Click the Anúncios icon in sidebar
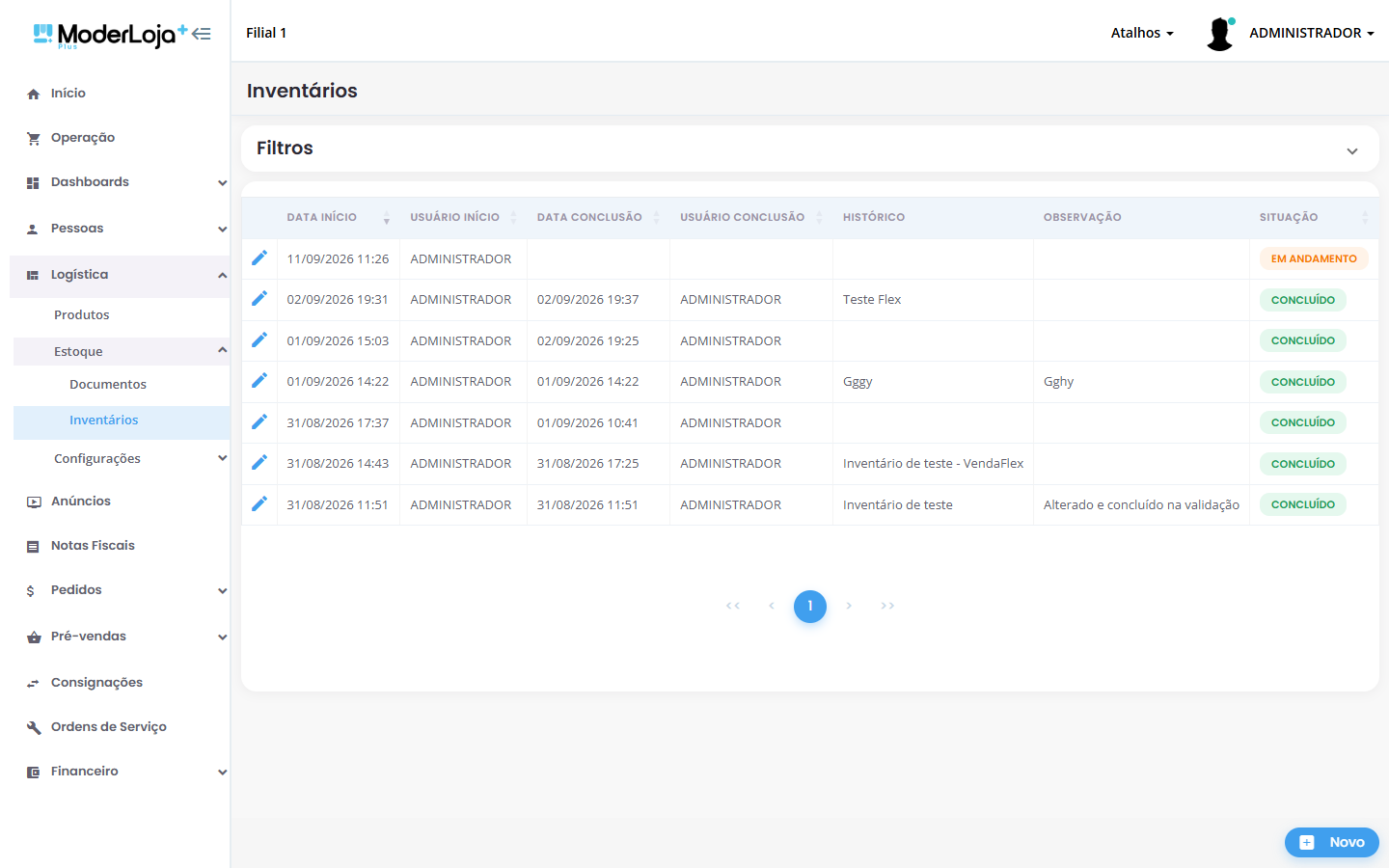This screenshot has height=868, width=1389. pos(33,502)
